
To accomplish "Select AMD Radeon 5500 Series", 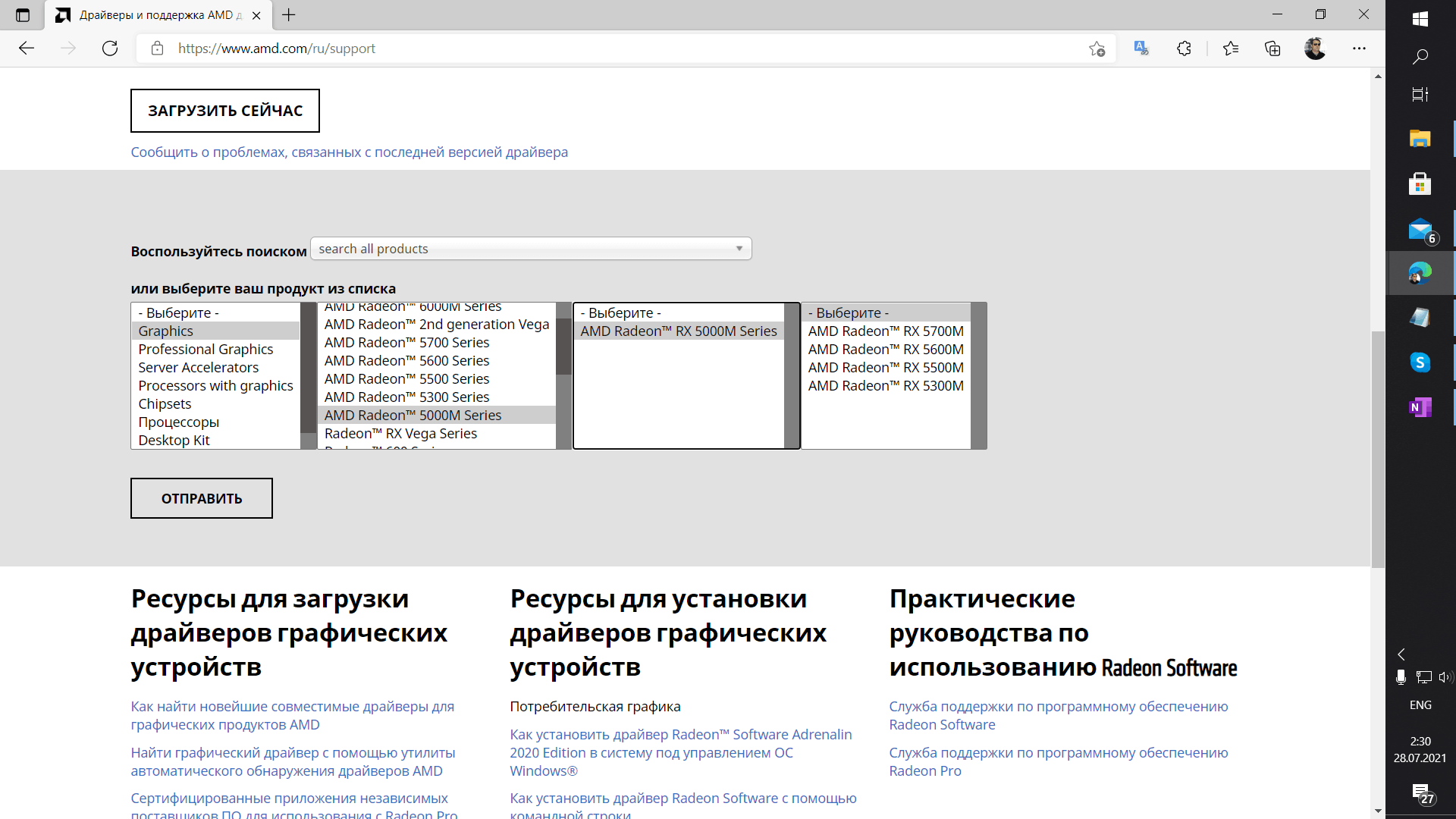I will point(437,378).
